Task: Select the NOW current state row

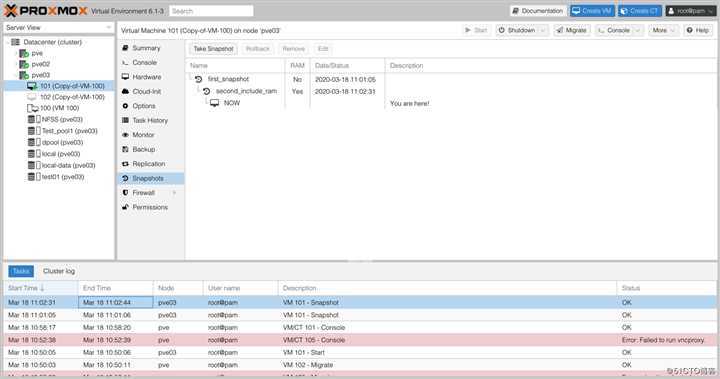Action: (x=452, y=103)
